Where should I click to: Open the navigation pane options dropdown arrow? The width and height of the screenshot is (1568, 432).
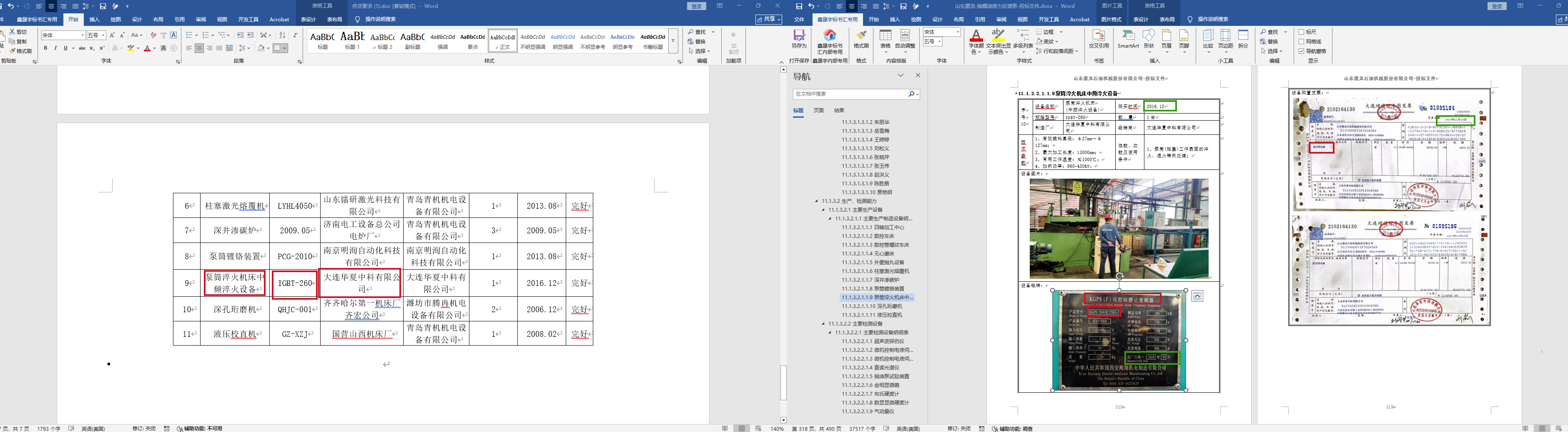pyautogui.click(x=901, y=76)
